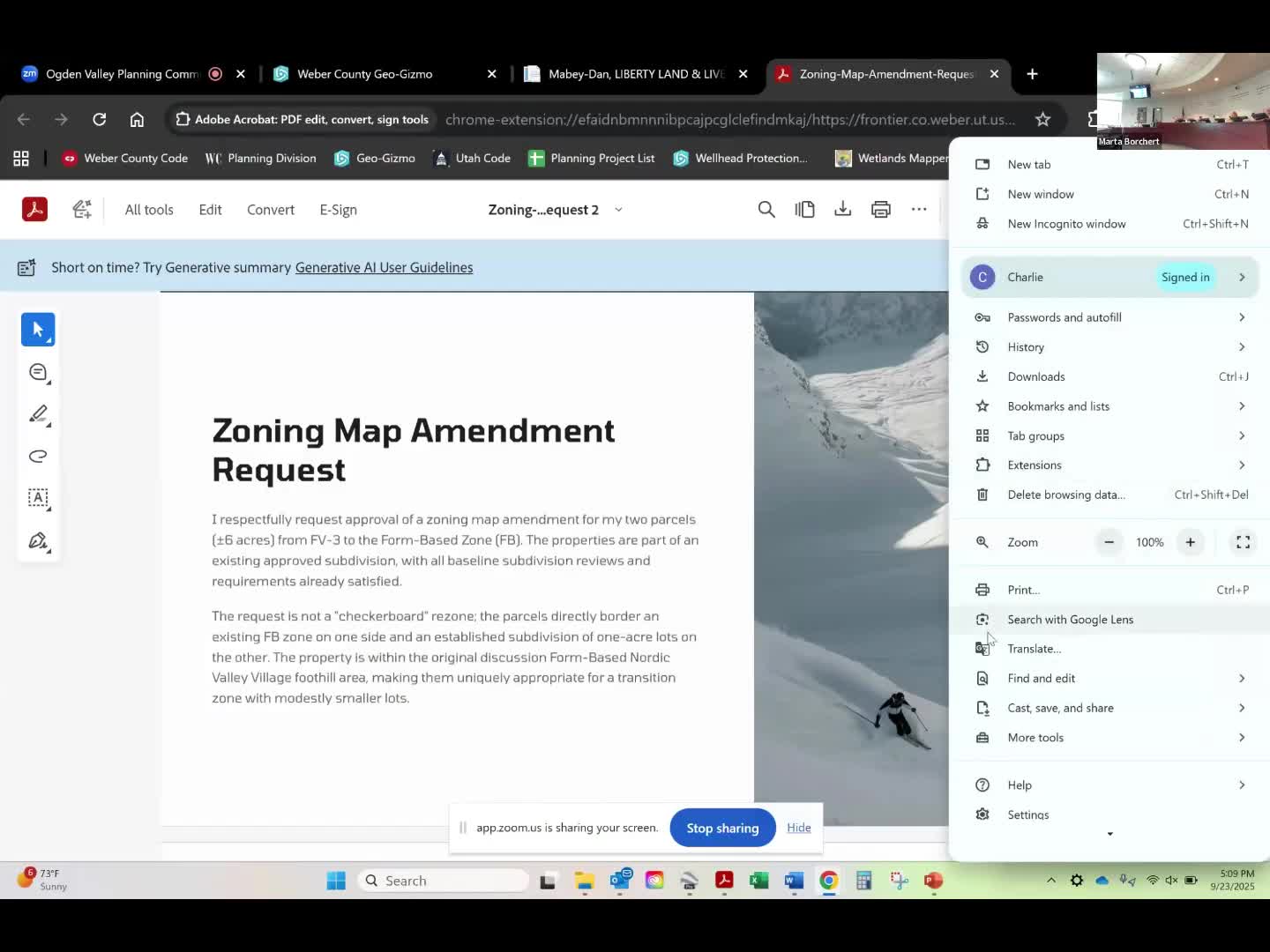Choose New tab from Chrome menu

click(1109, 165)
